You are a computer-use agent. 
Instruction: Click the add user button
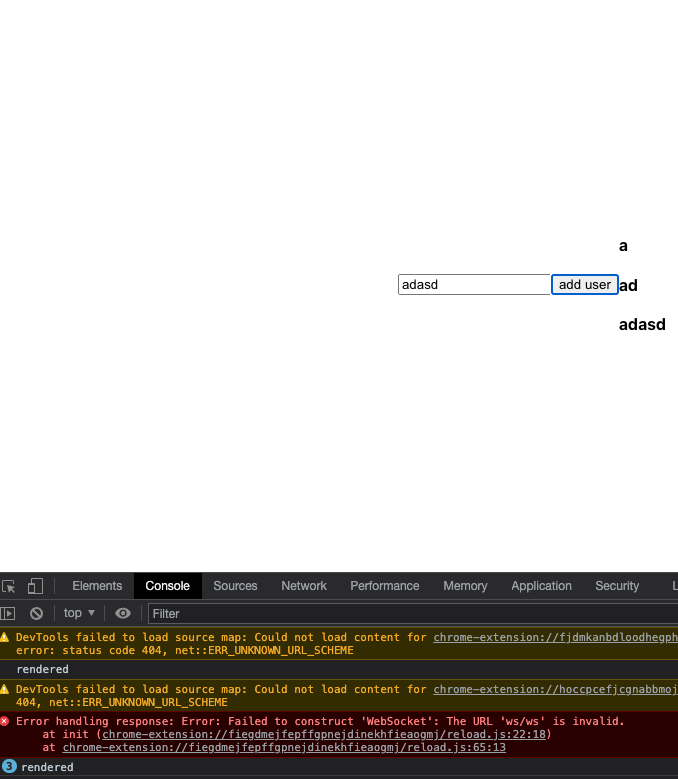[x=585, y=285]
